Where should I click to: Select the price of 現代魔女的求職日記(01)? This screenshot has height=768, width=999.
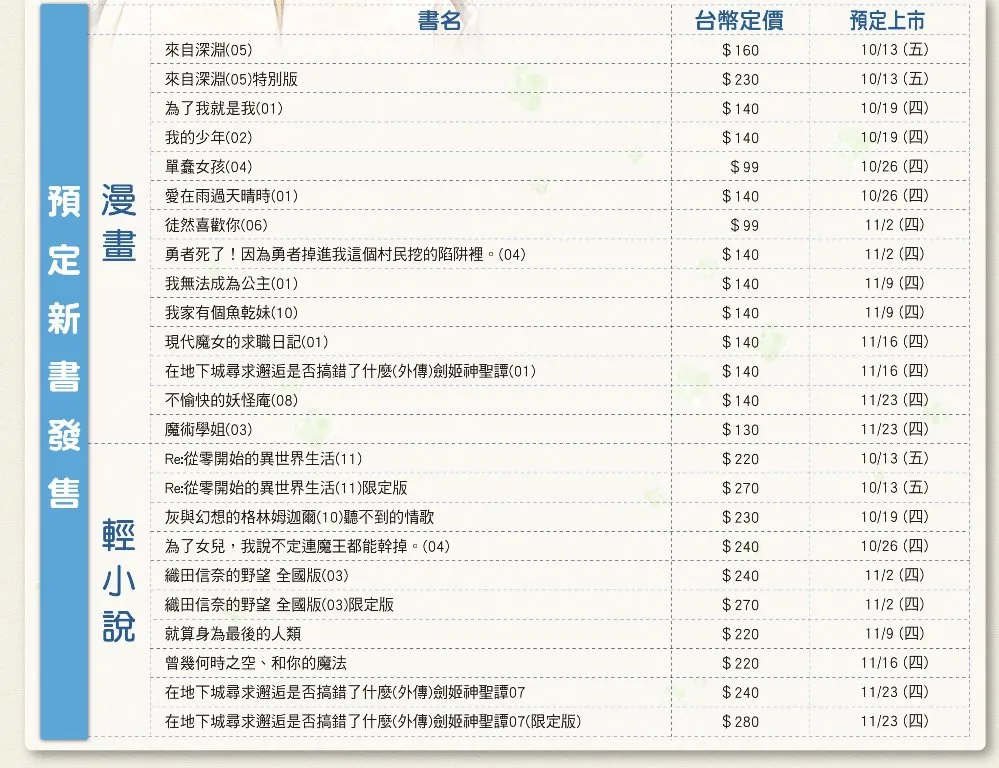740,342
